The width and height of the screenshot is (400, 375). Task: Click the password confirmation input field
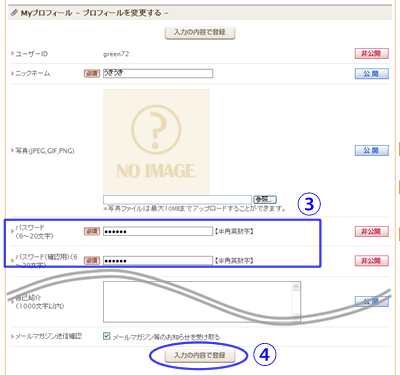[158, 261]
